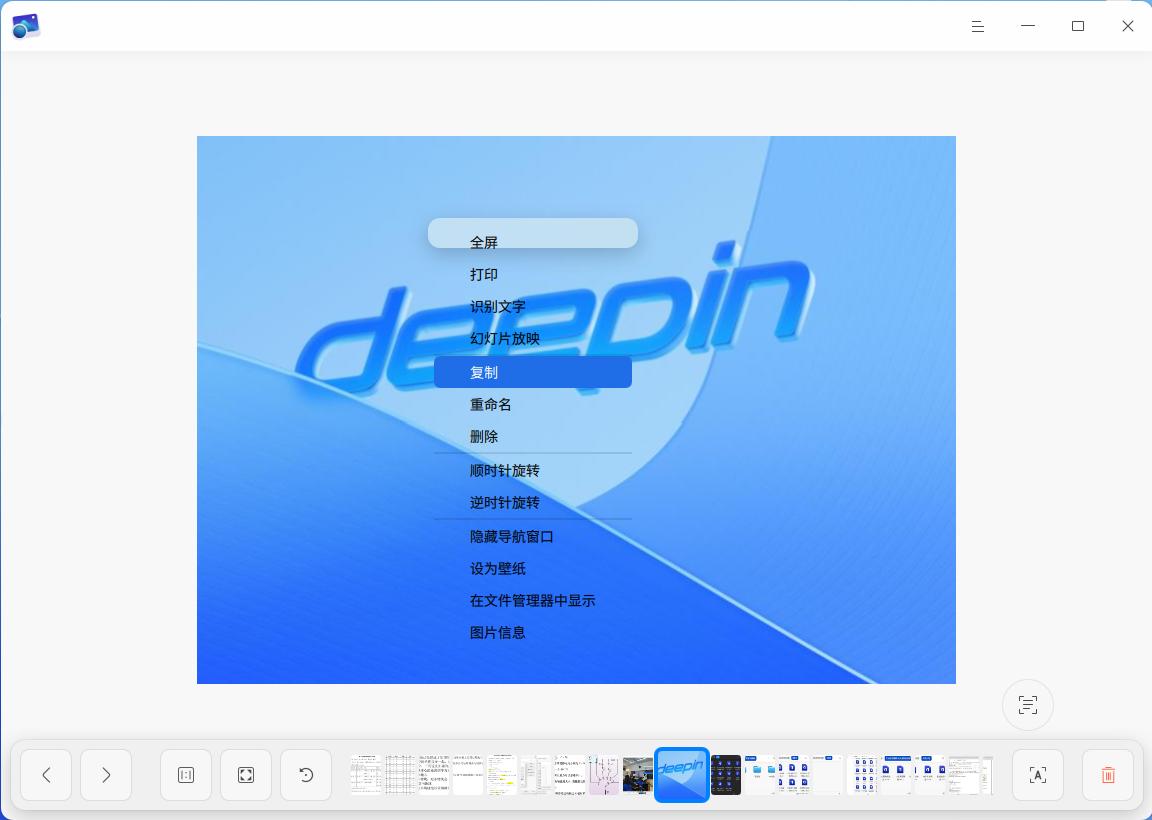
Task: Select 复制 in the context menu
Action: (533, 372)
